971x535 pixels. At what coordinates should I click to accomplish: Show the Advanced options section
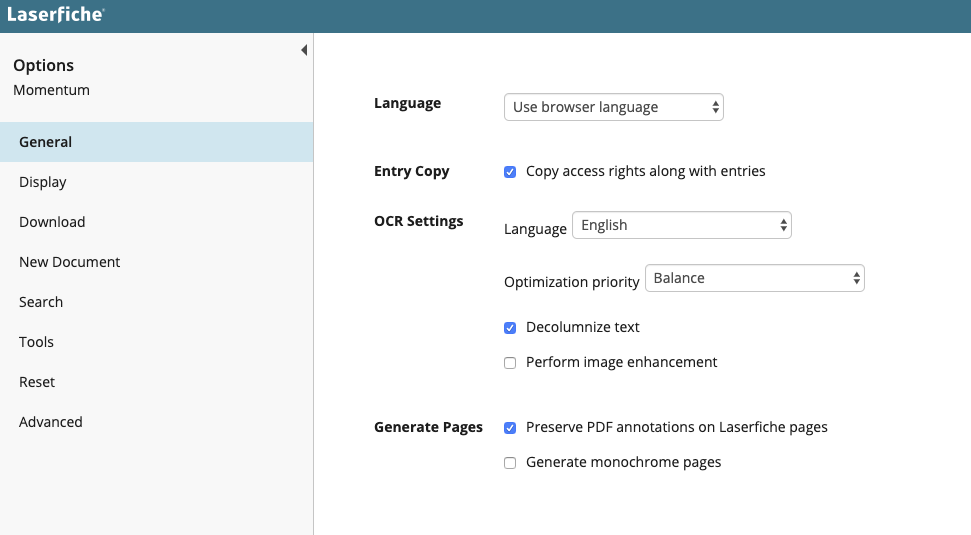point(51,422)
